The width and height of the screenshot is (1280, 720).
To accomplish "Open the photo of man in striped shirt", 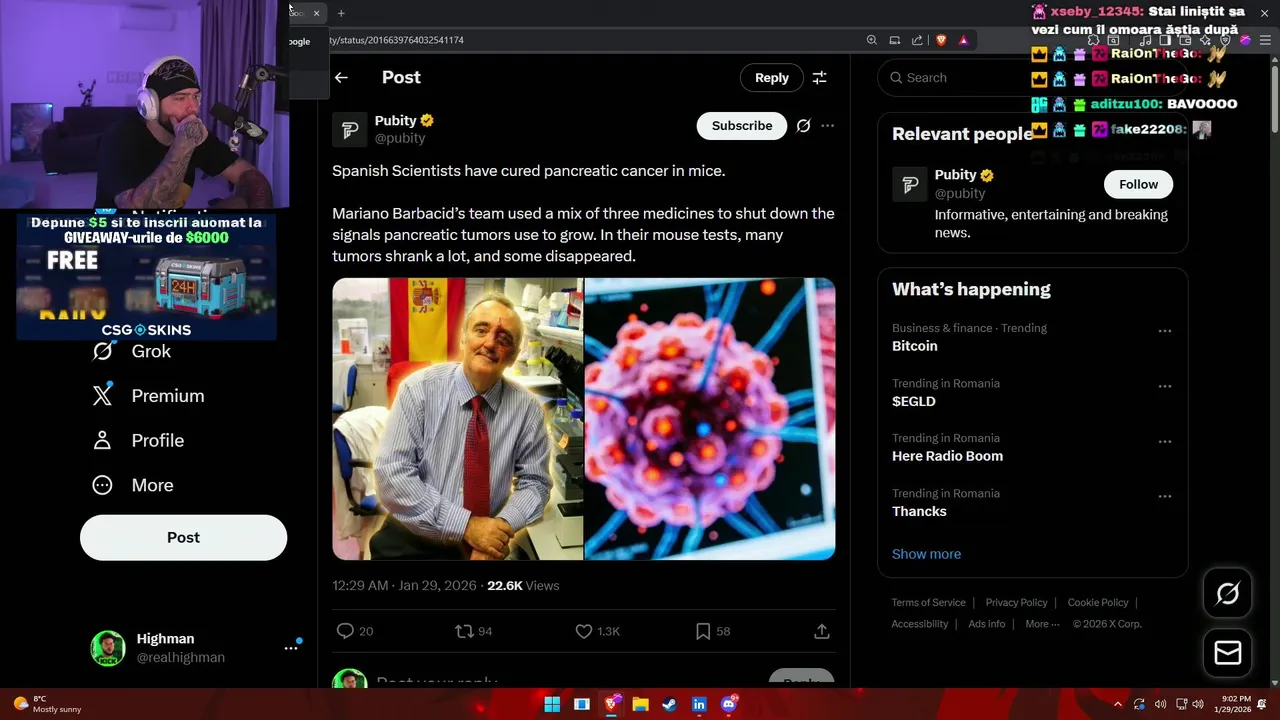I will coord(457,419).
